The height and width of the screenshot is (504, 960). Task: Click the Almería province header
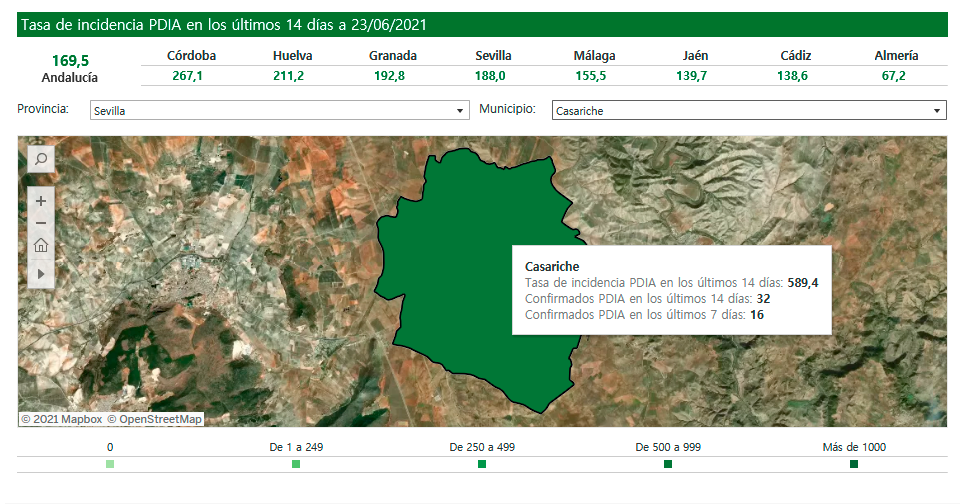click(896, 56)
